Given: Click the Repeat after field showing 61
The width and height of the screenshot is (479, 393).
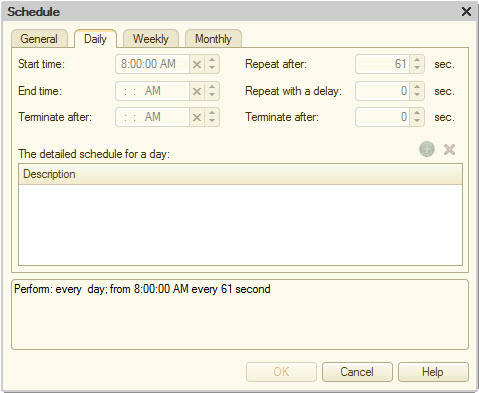Looking at the screenshot, I should point(383,64).
